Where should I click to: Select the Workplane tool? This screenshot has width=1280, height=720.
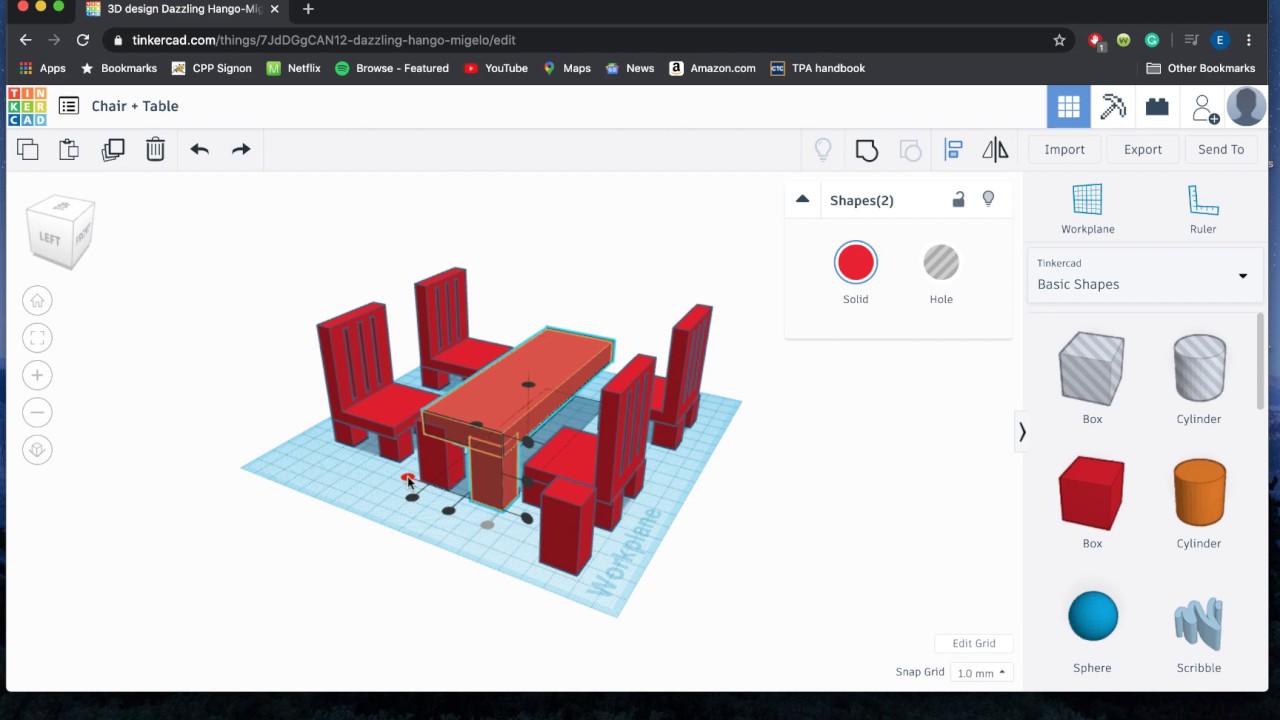(1088, 209)
